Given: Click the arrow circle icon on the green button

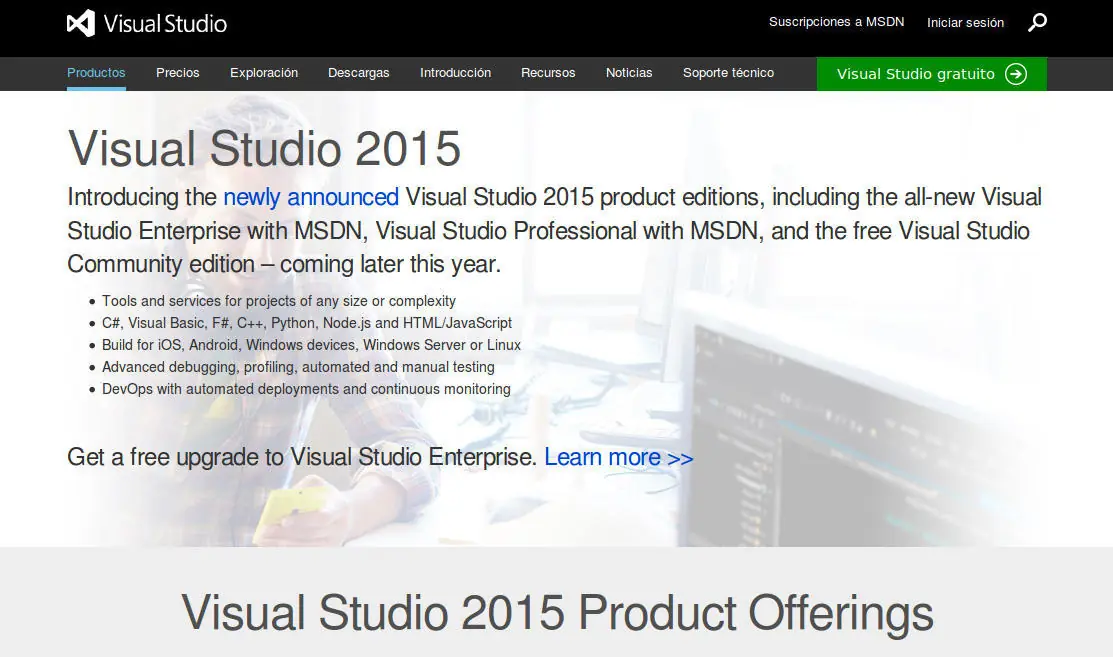Looking at the screenshot, I should (x=1016, y=74).
